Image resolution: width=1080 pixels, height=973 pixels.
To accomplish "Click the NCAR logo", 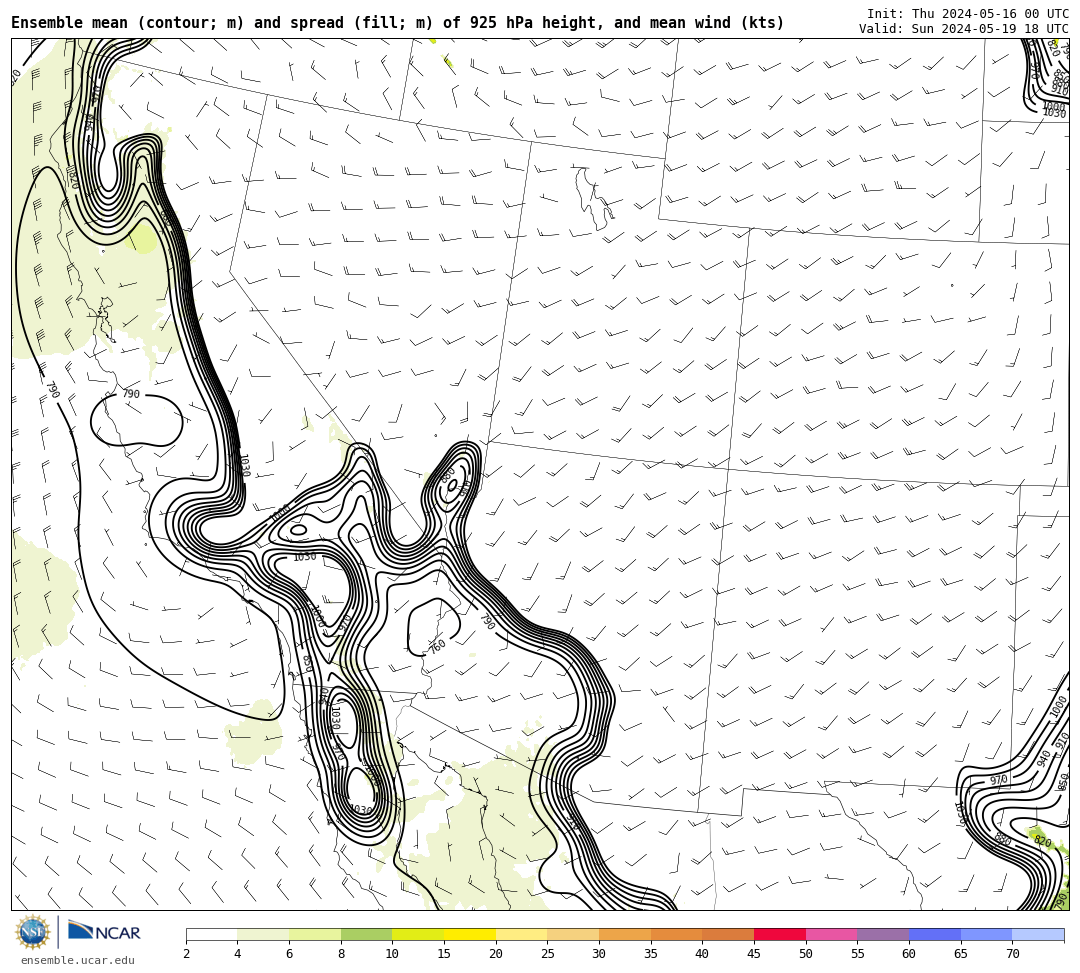I will [104, 932].
